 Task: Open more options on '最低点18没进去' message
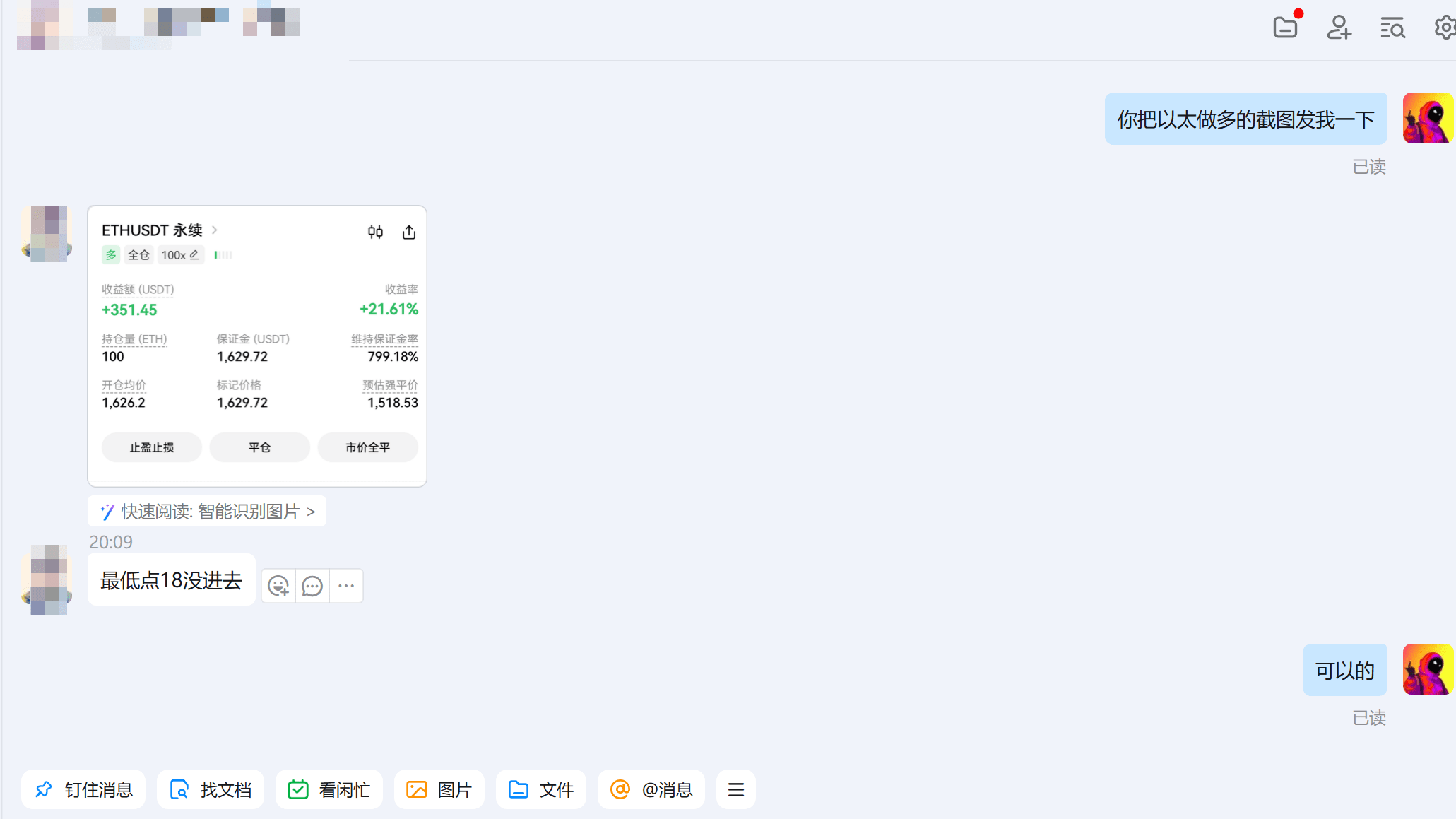coord(345,586)
